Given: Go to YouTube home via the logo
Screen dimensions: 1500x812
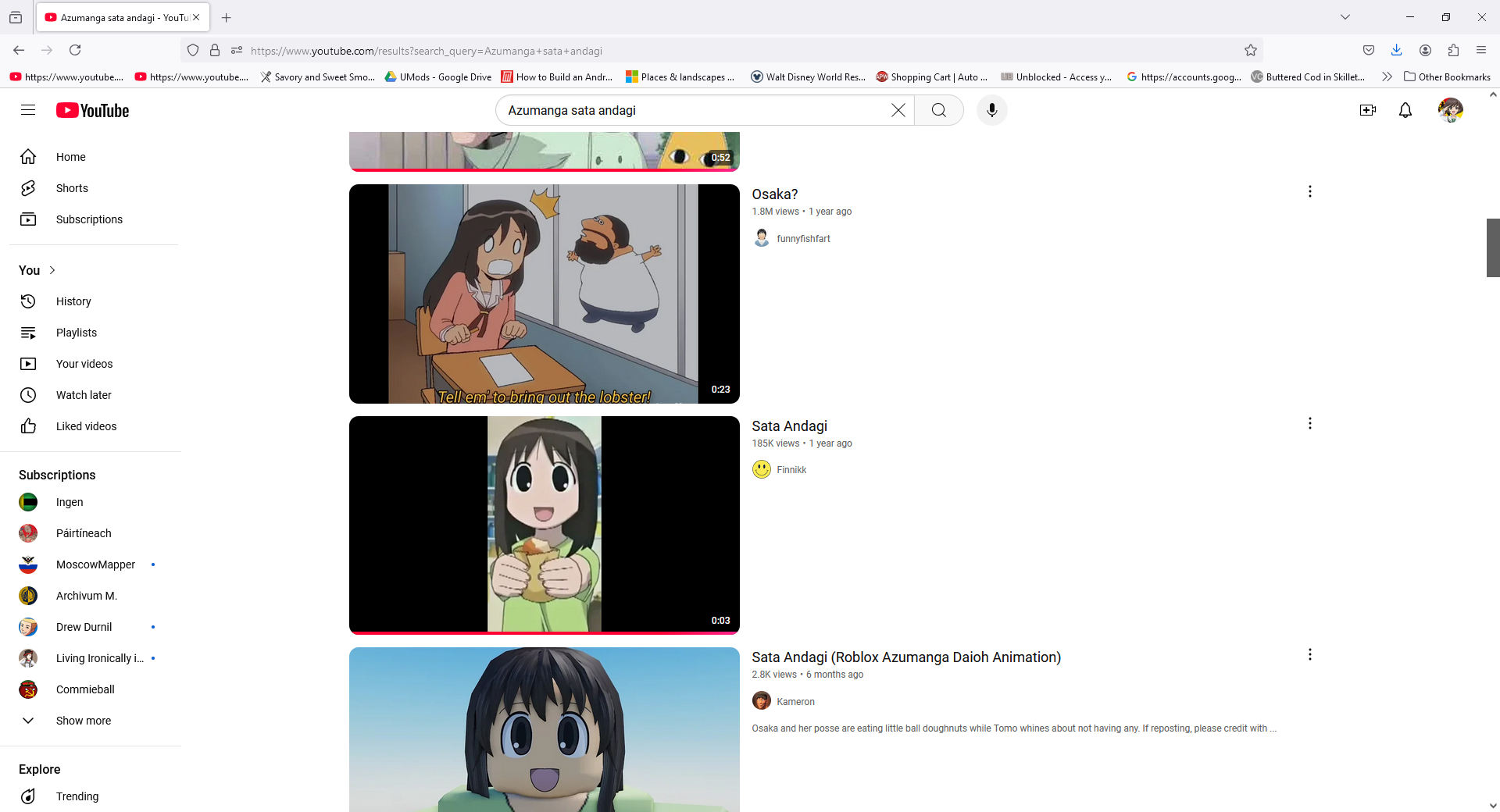Looking at the screenshot, I should click(92, 111).
